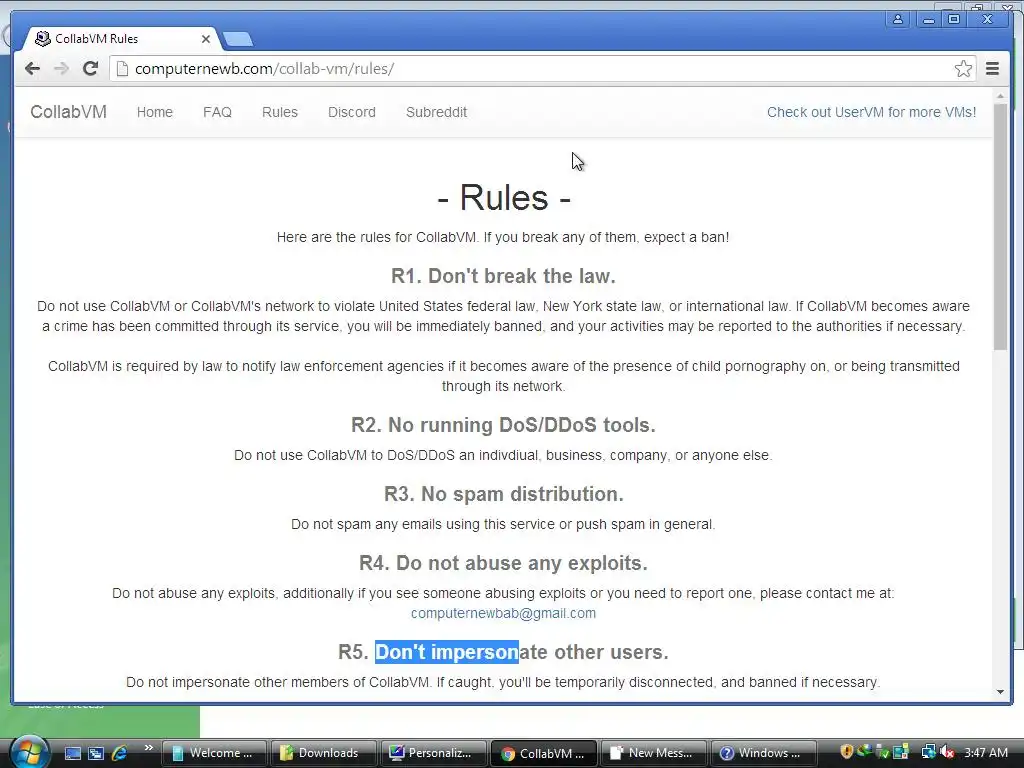1024x768 pixels.
Task: Open the FAQ navbar item
Action: tap(217, 112)
